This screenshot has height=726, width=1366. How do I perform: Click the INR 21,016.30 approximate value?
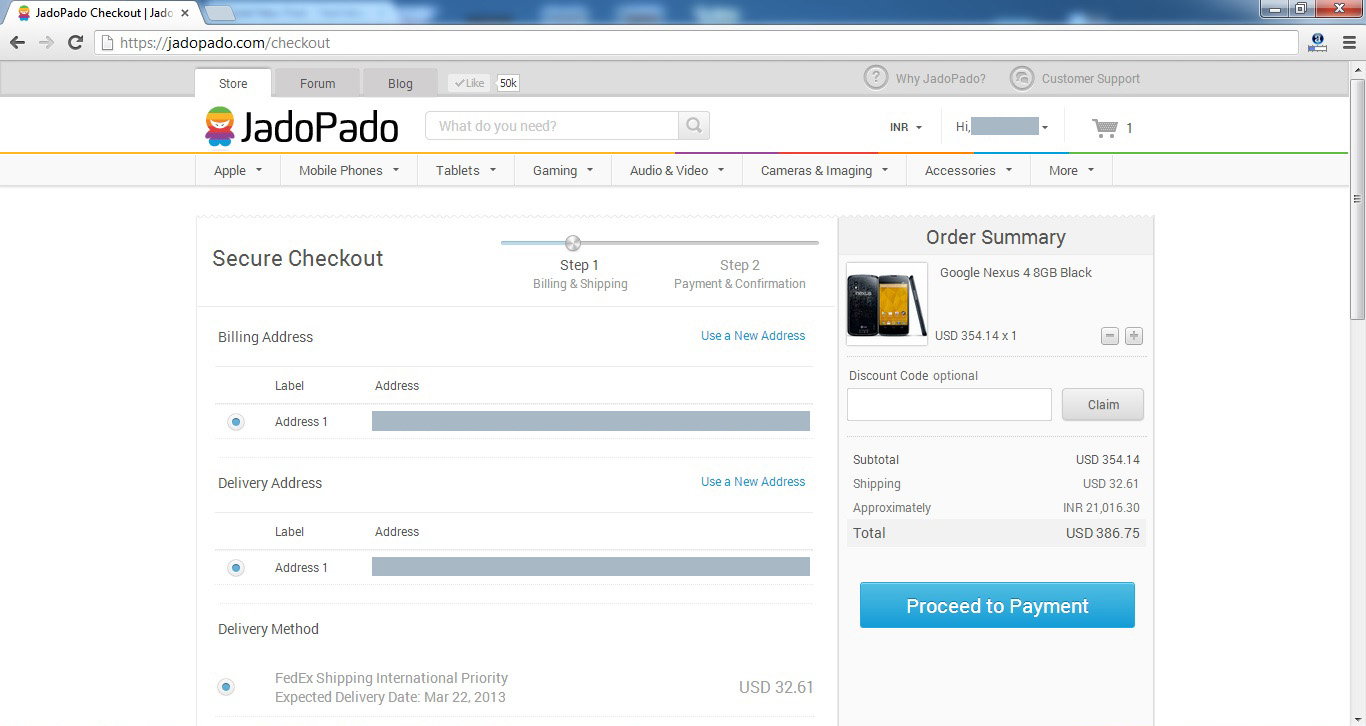(x=1101, y=508)
